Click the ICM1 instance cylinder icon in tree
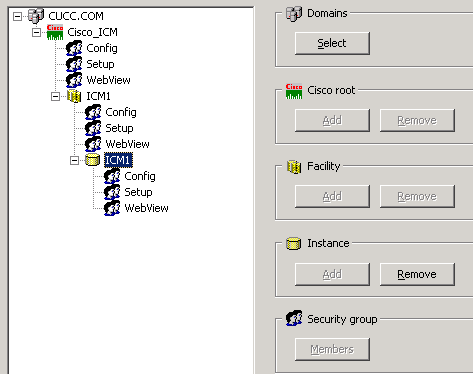The width and height of the screenshot is (473, 374). [93, 160]
